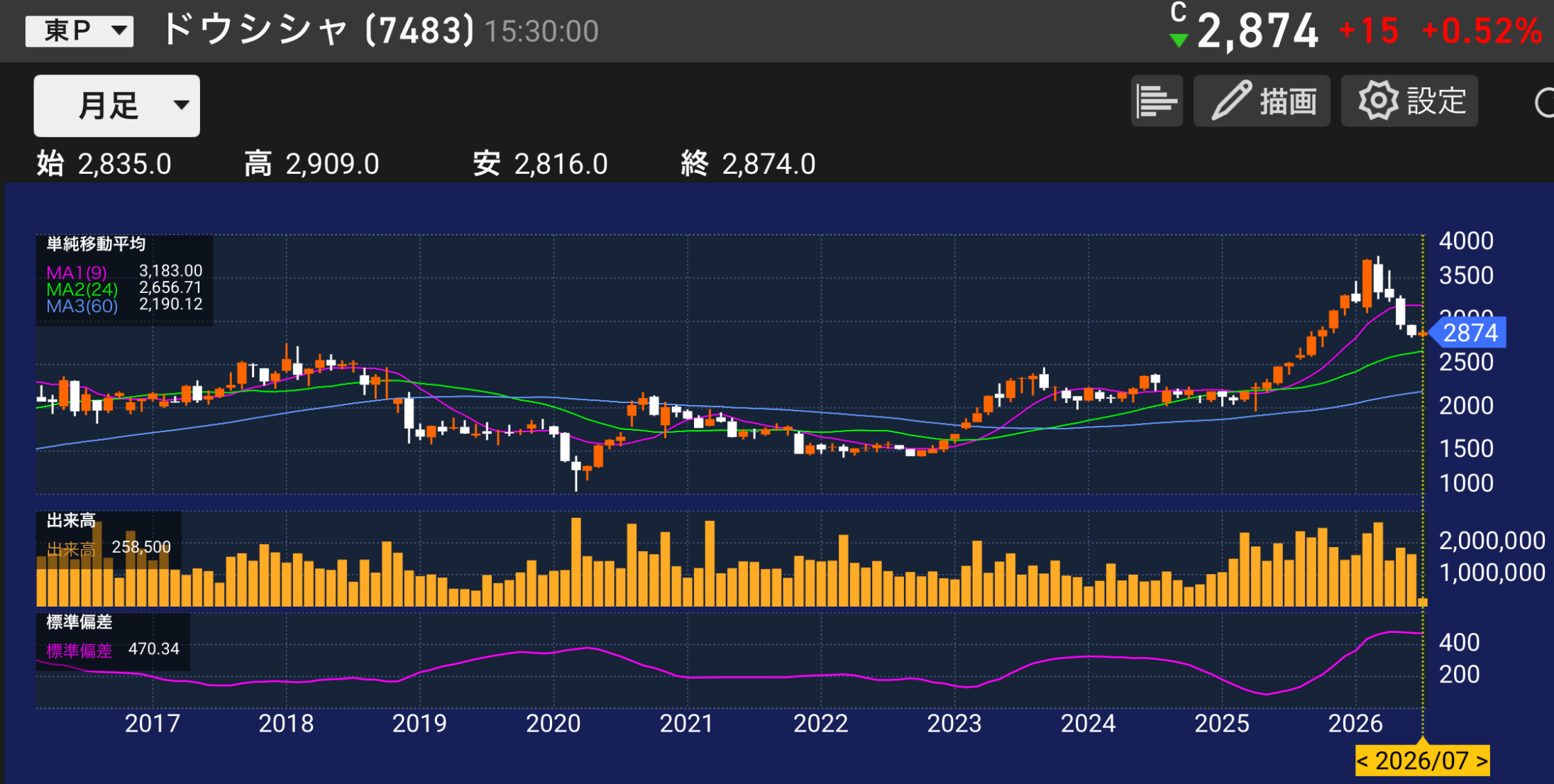
Task: Click the 単純移動平均 panel title
Action: point(96,244)
